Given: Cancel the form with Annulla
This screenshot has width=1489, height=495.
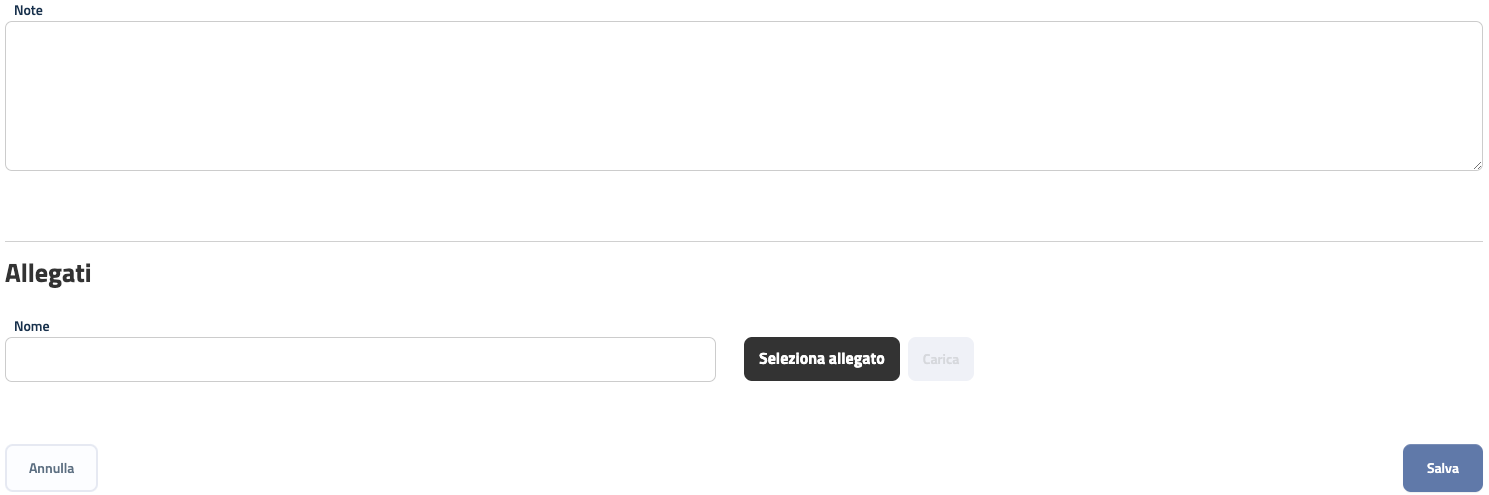Looking at the screenshot, I should coord(51,468).
